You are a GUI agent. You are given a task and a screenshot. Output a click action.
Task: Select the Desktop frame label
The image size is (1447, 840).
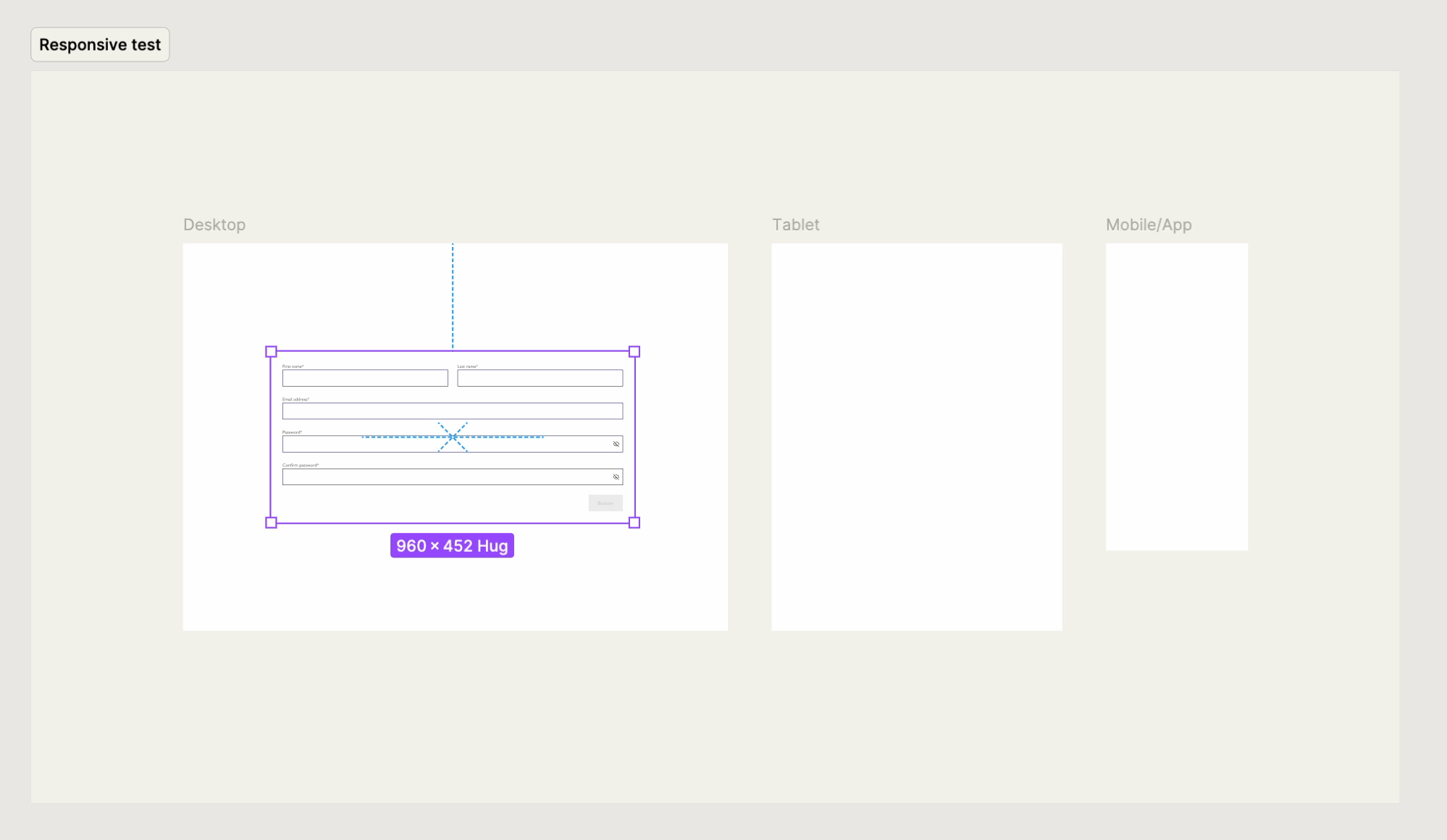tap(214, 225)
